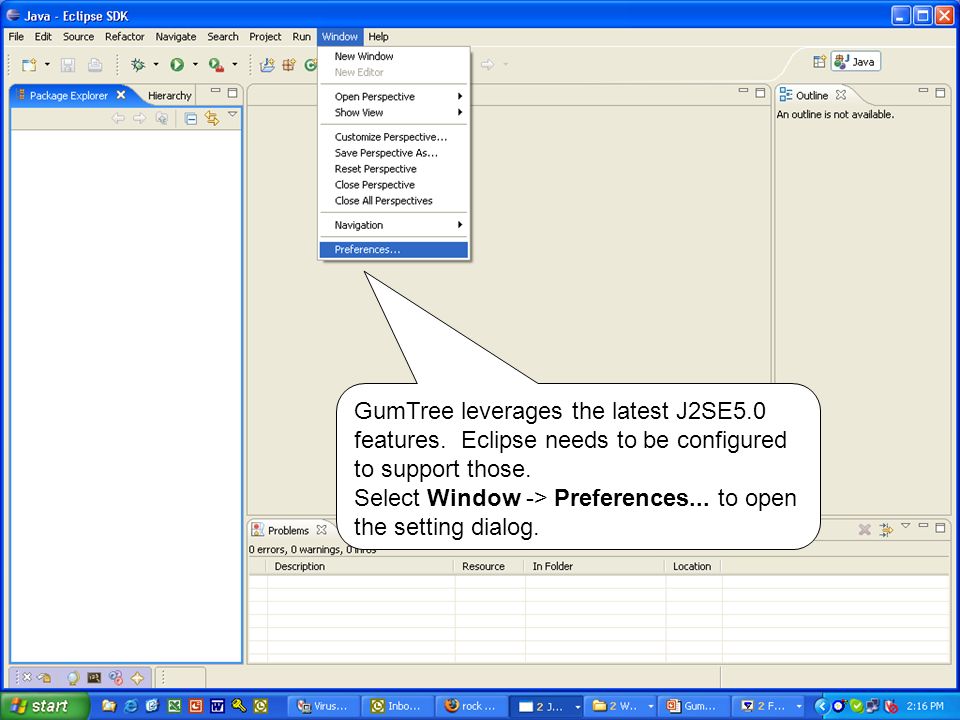Image resolution: width=960 pixels, height=720 pixels.
Task: Click the light bulb fast view icon
Action: tap(73, 678)
